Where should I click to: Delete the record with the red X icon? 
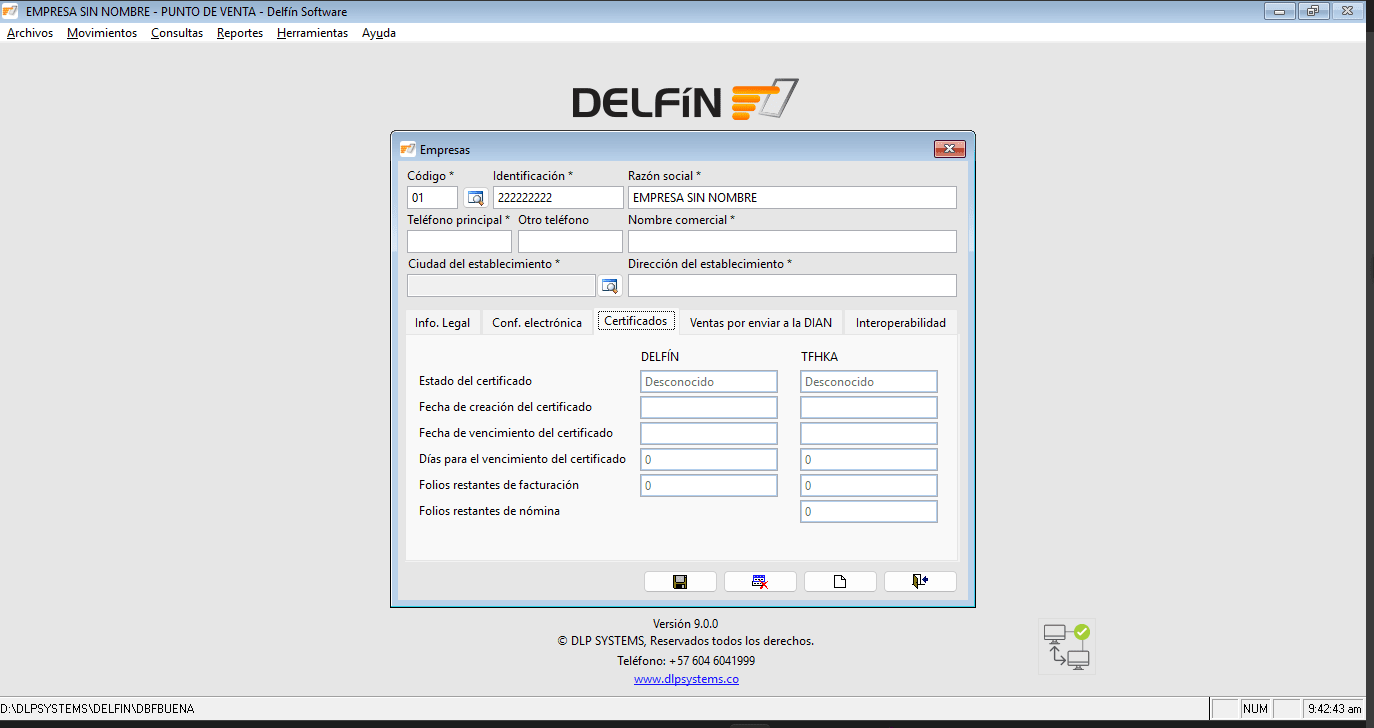point(760,581)
